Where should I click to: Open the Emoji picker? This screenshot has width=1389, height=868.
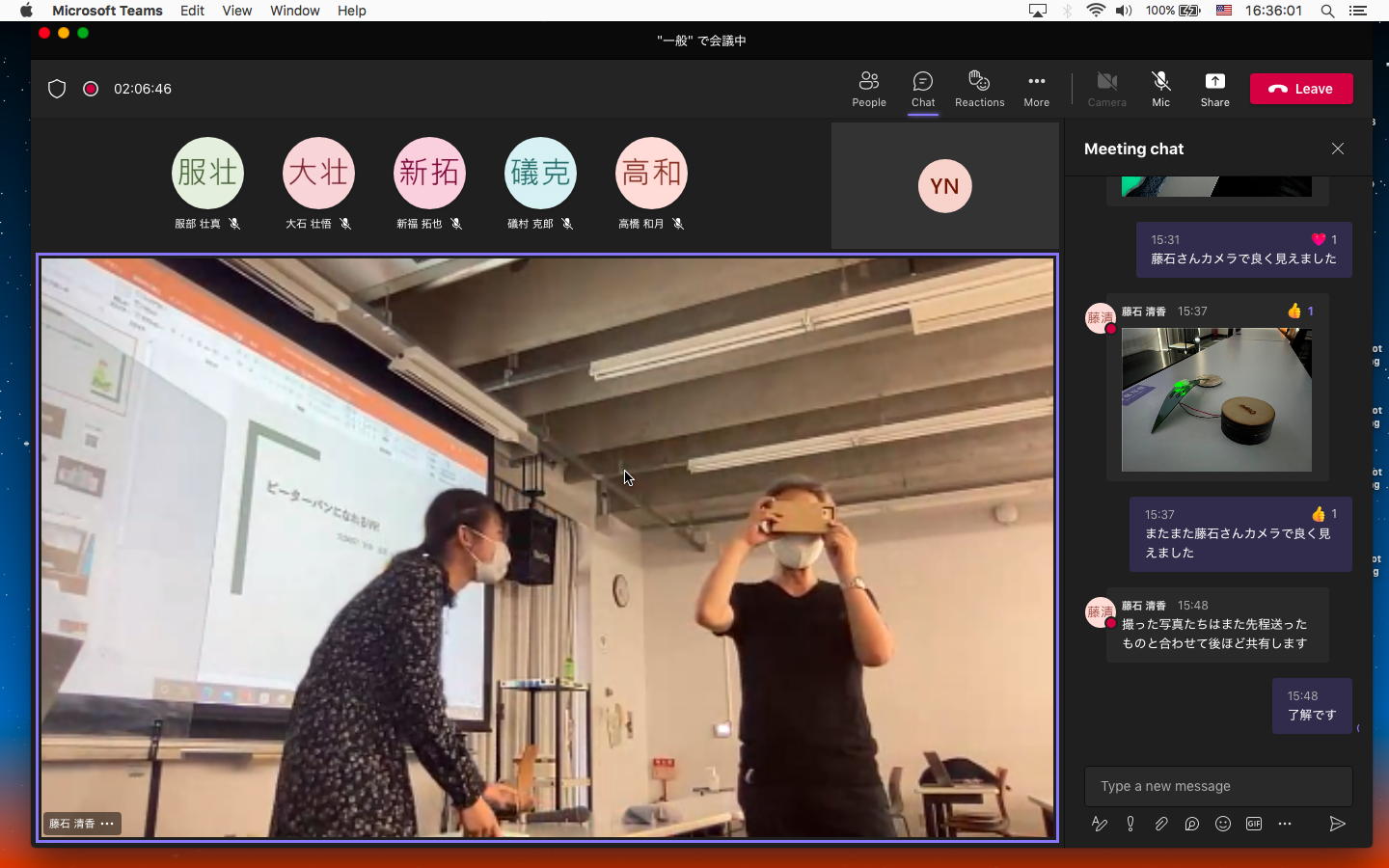(x=1223, y=824)
